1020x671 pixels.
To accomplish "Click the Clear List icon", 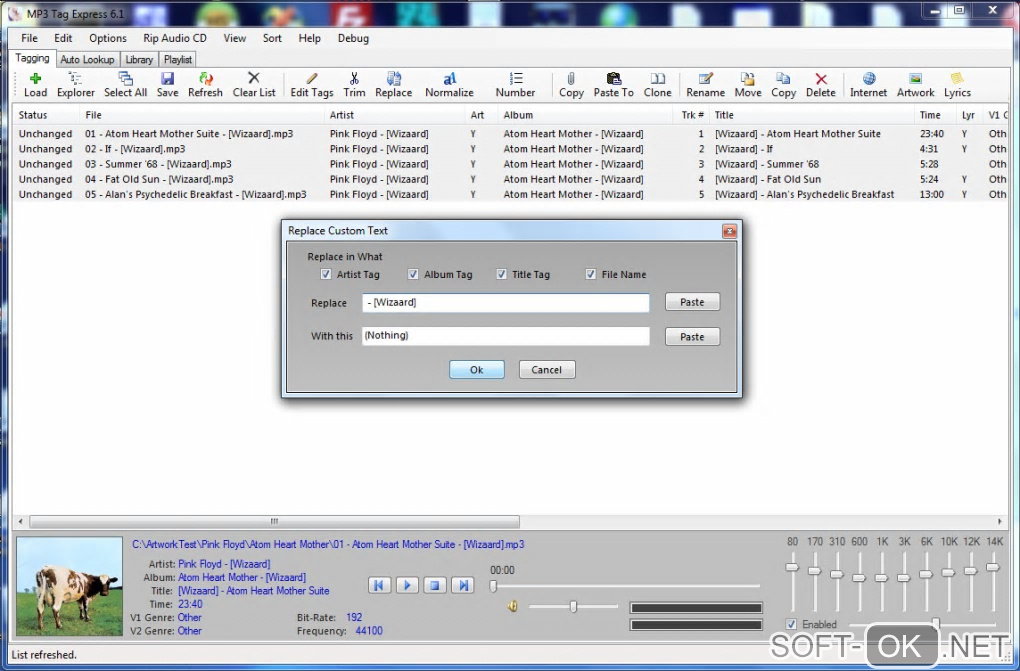I will (254, 85).
